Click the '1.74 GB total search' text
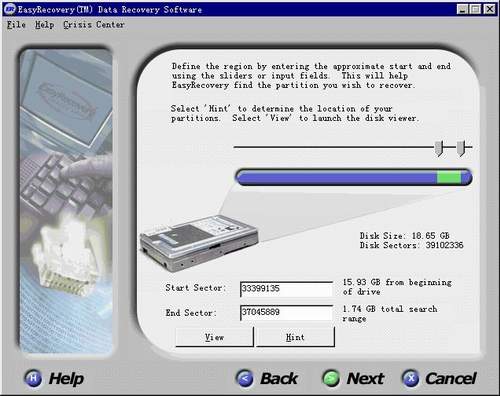The height and width of the screenshot is (396, 500). [390, 309]
